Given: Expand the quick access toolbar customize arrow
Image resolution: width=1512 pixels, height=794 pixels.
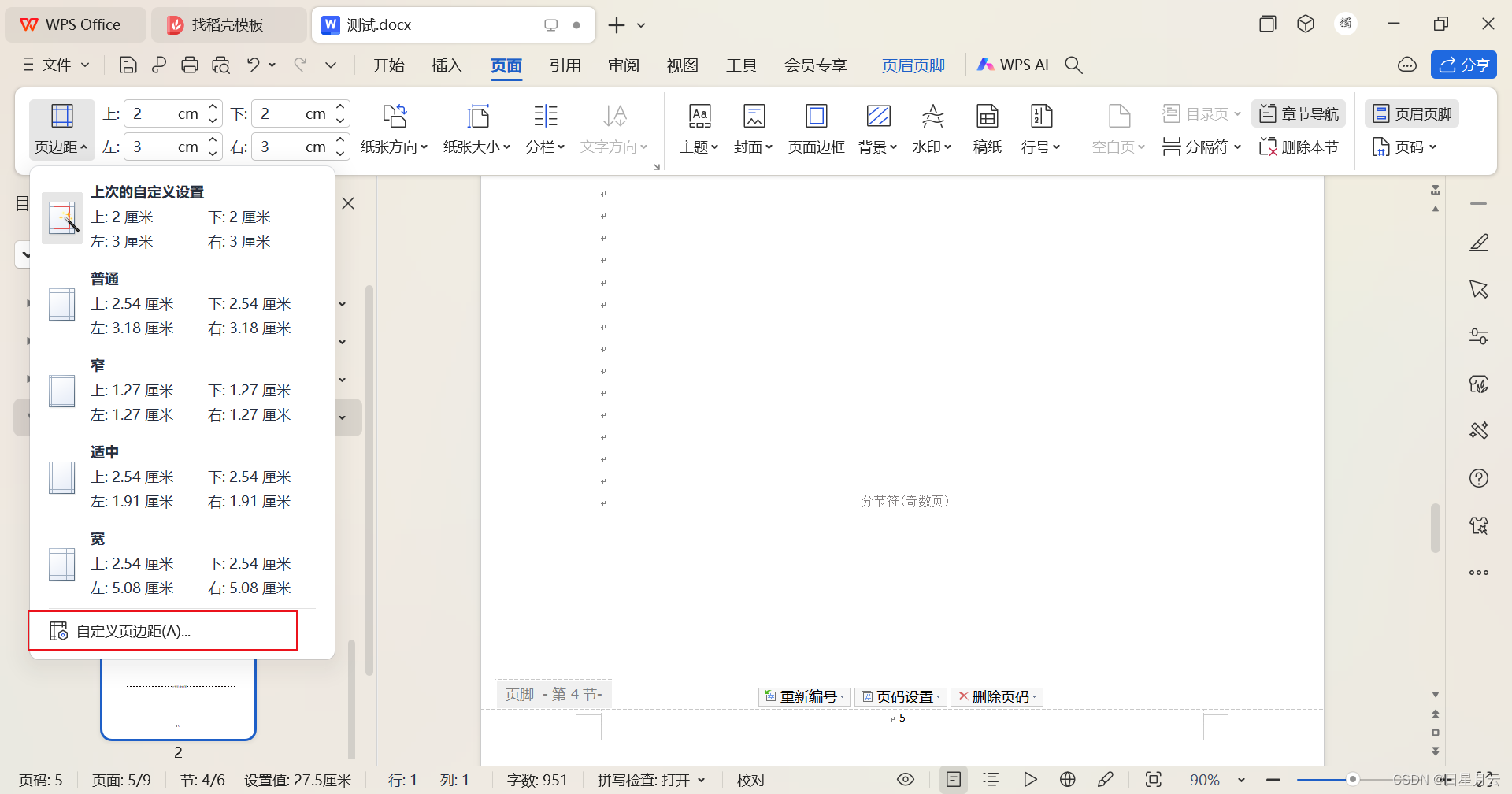Looking at the screenshot, I should pos(331,65).
